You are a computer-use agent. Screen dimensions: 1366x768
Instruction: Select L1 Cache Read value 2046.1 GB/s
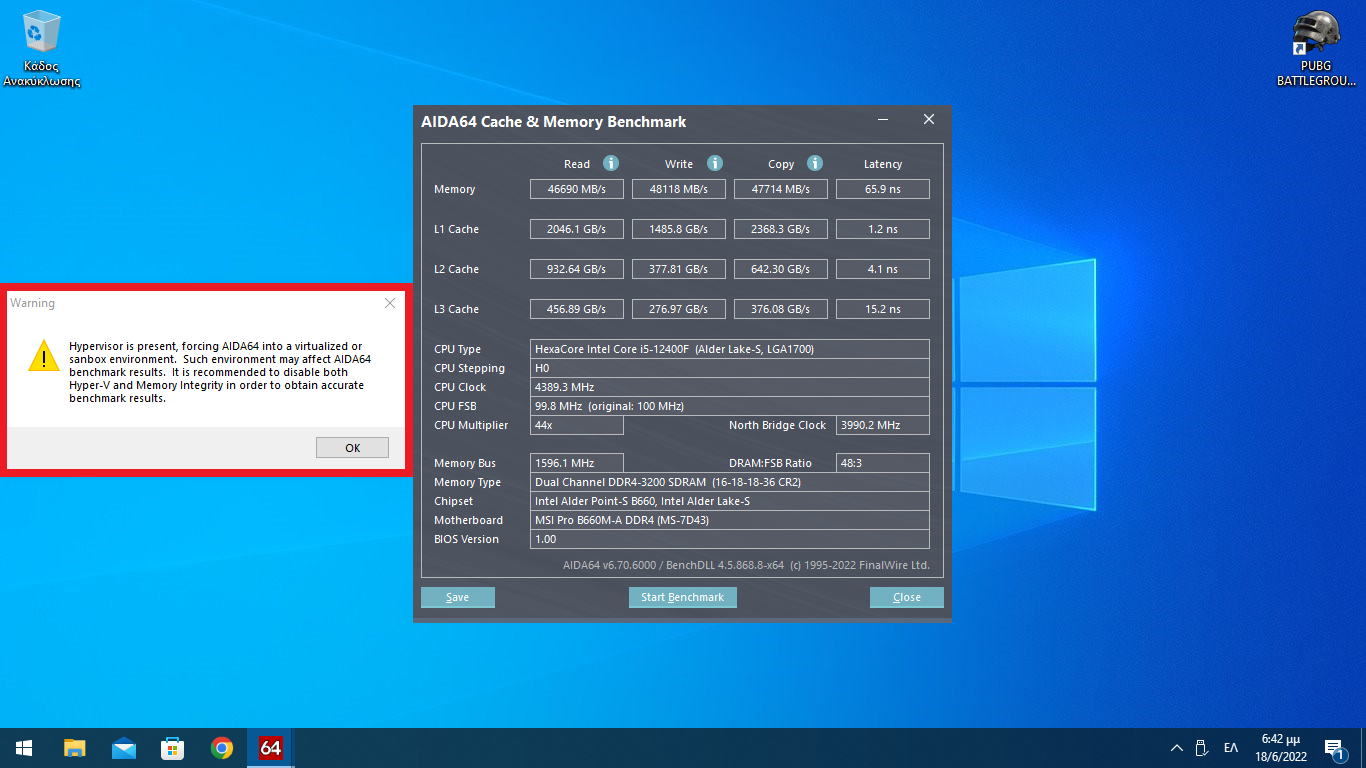(577, 229)
